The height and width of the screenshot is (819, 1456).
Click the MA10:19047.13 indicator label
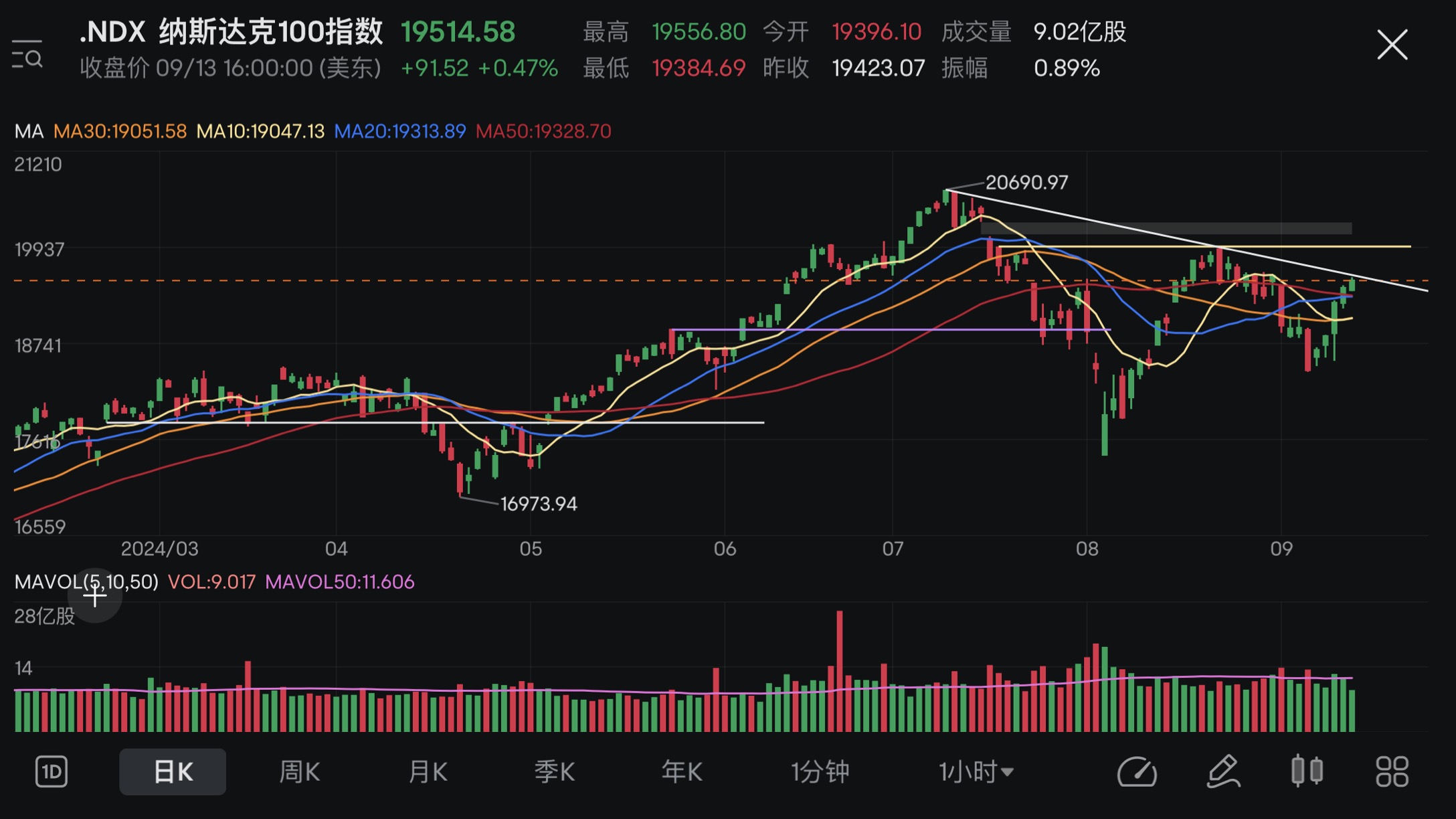tap(260, 131)
